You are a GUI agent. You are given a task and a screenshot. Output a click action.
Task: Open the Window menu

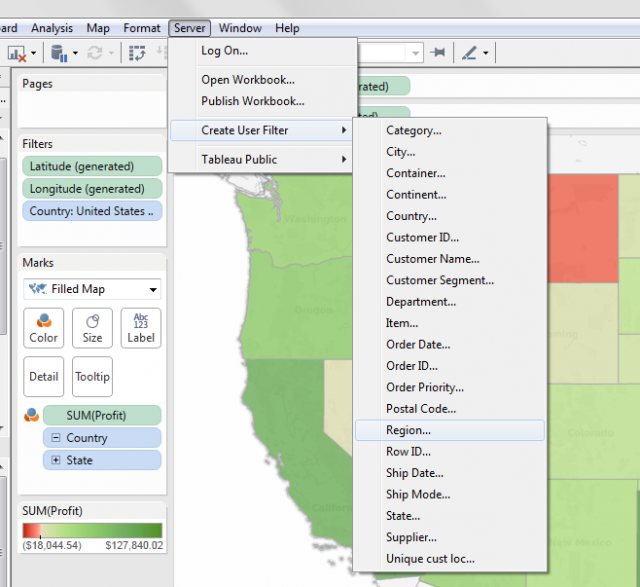point(240,28)
